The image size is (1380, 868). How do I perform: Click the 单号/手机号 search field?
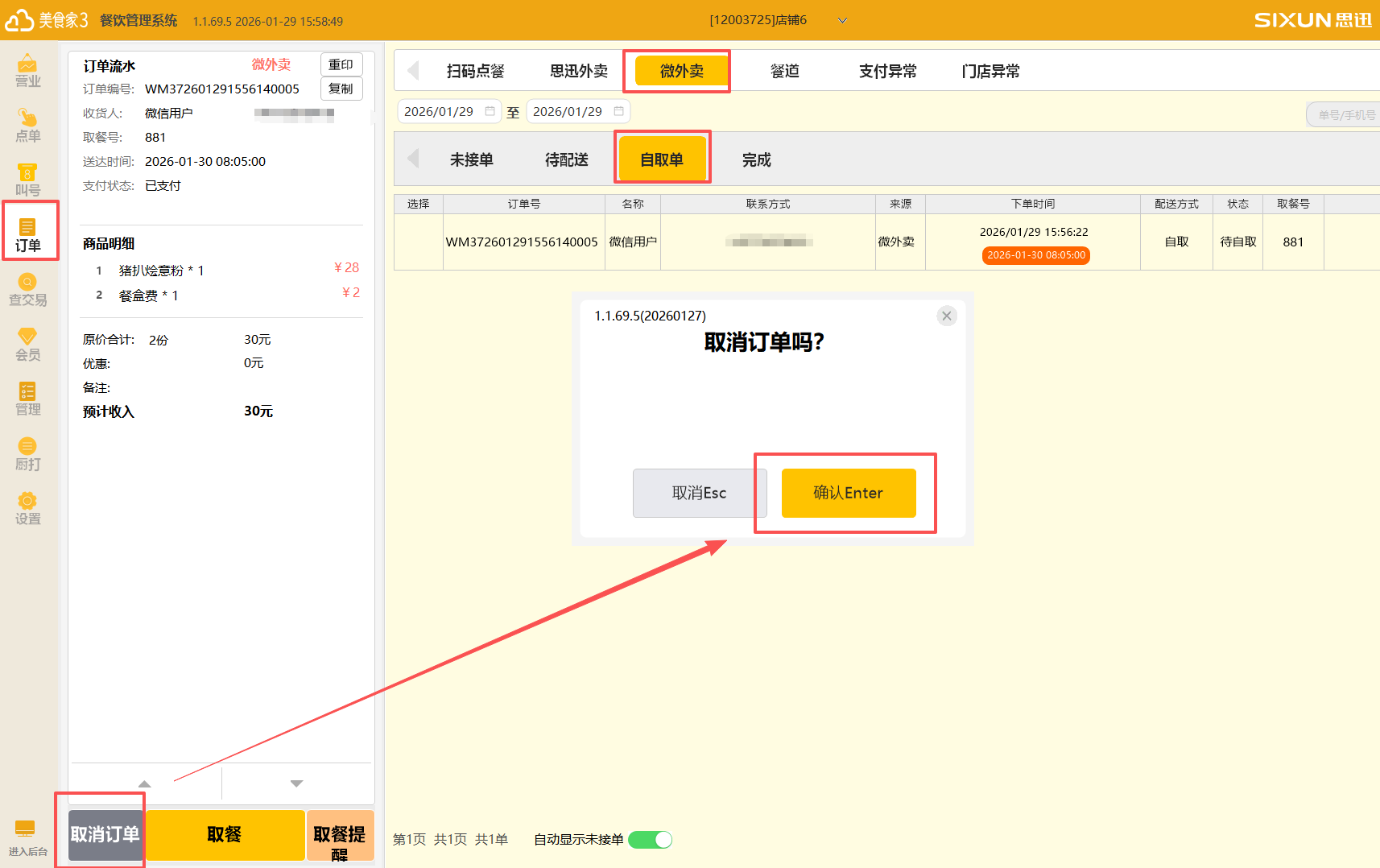pos(1345,115)
